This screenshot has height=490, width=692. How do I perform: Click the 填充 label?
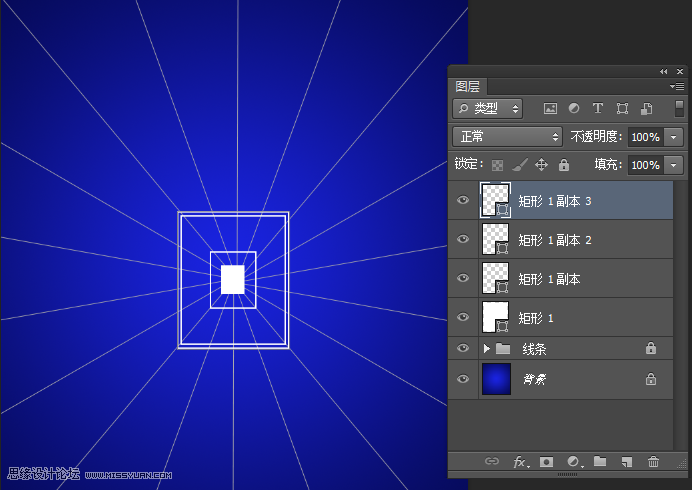[608, 165]
